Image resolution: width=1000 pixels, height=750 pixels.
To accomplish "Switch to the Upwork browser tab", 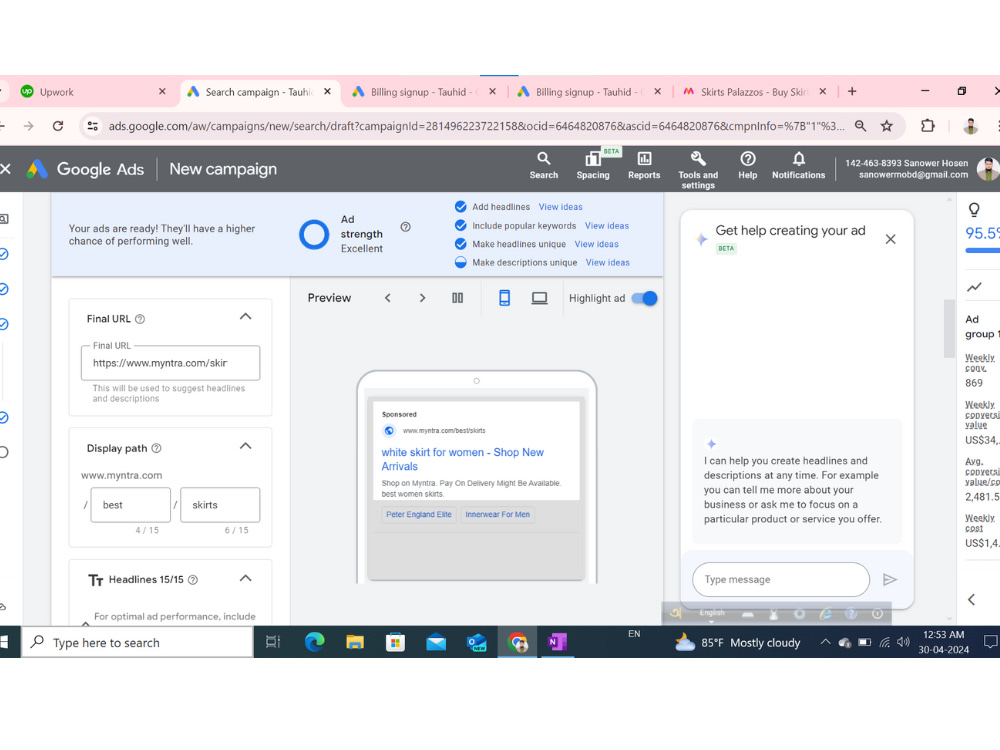I will pyautogui.click(x=92, y=92).
